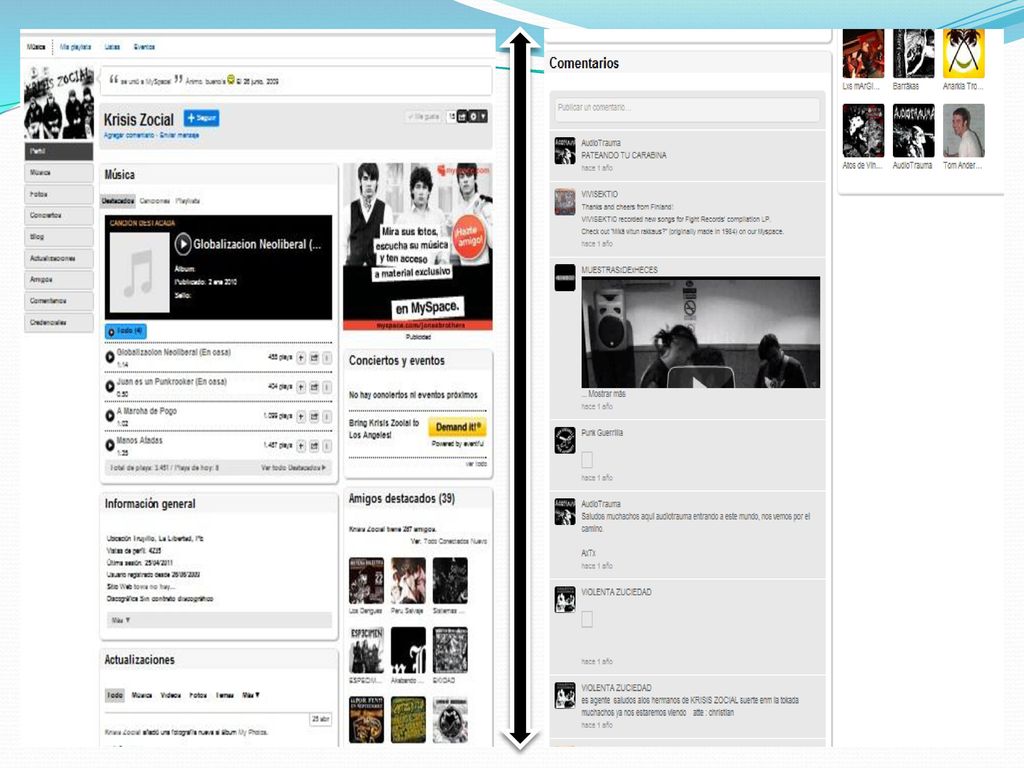The height and width of the screenshot is (768, 1024).
Task: Open info icon for Globalizacion Neoliberal (En casa)
Action: 327,358
